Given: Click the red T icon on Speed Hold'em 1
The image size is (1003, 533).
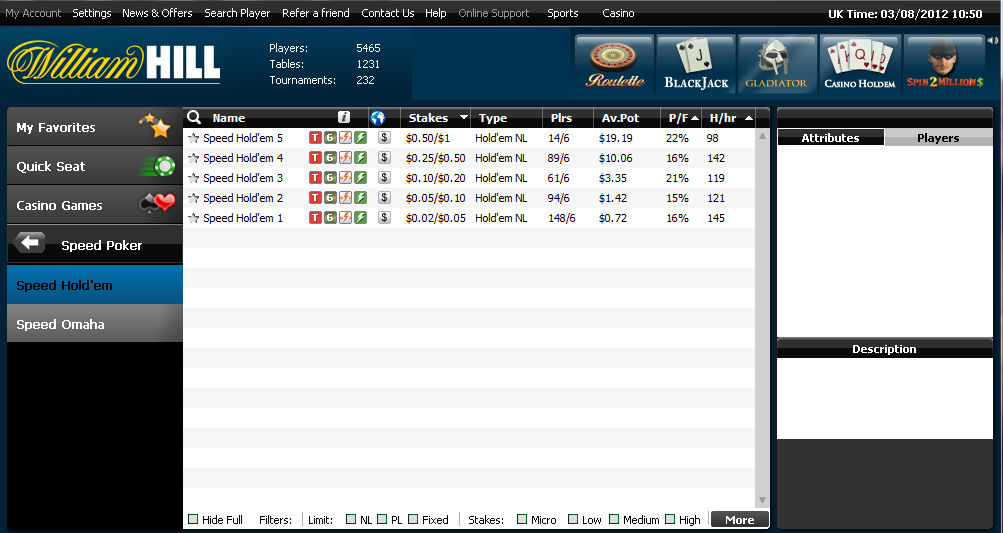Looking at the screenshot, I should (315, 218).
